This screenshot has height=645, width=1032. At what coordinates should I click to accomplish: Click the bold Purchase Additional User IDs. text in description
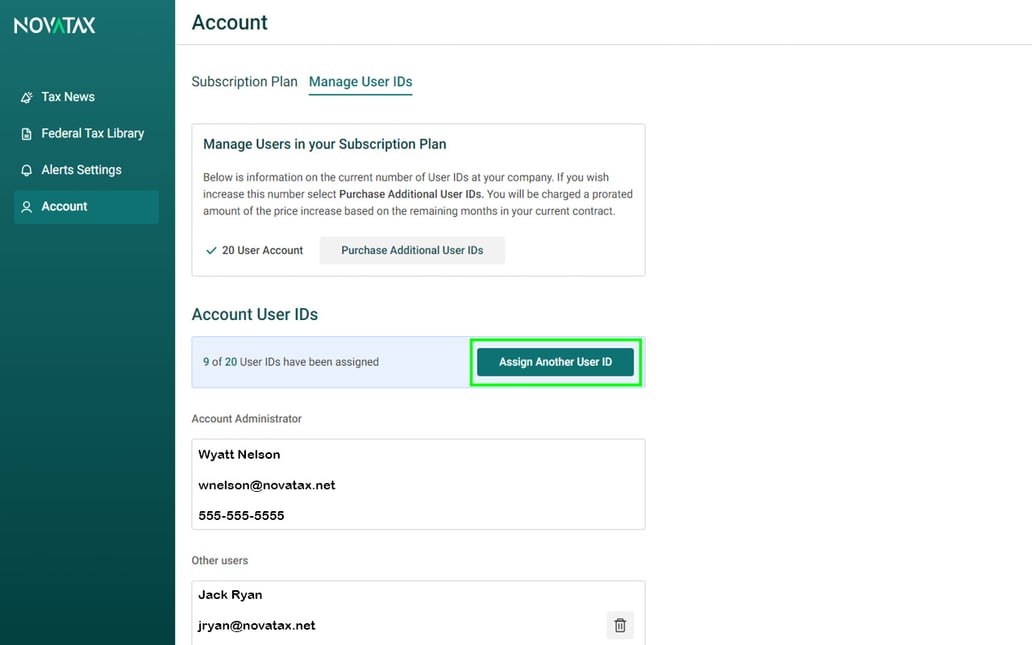[411, 194]
